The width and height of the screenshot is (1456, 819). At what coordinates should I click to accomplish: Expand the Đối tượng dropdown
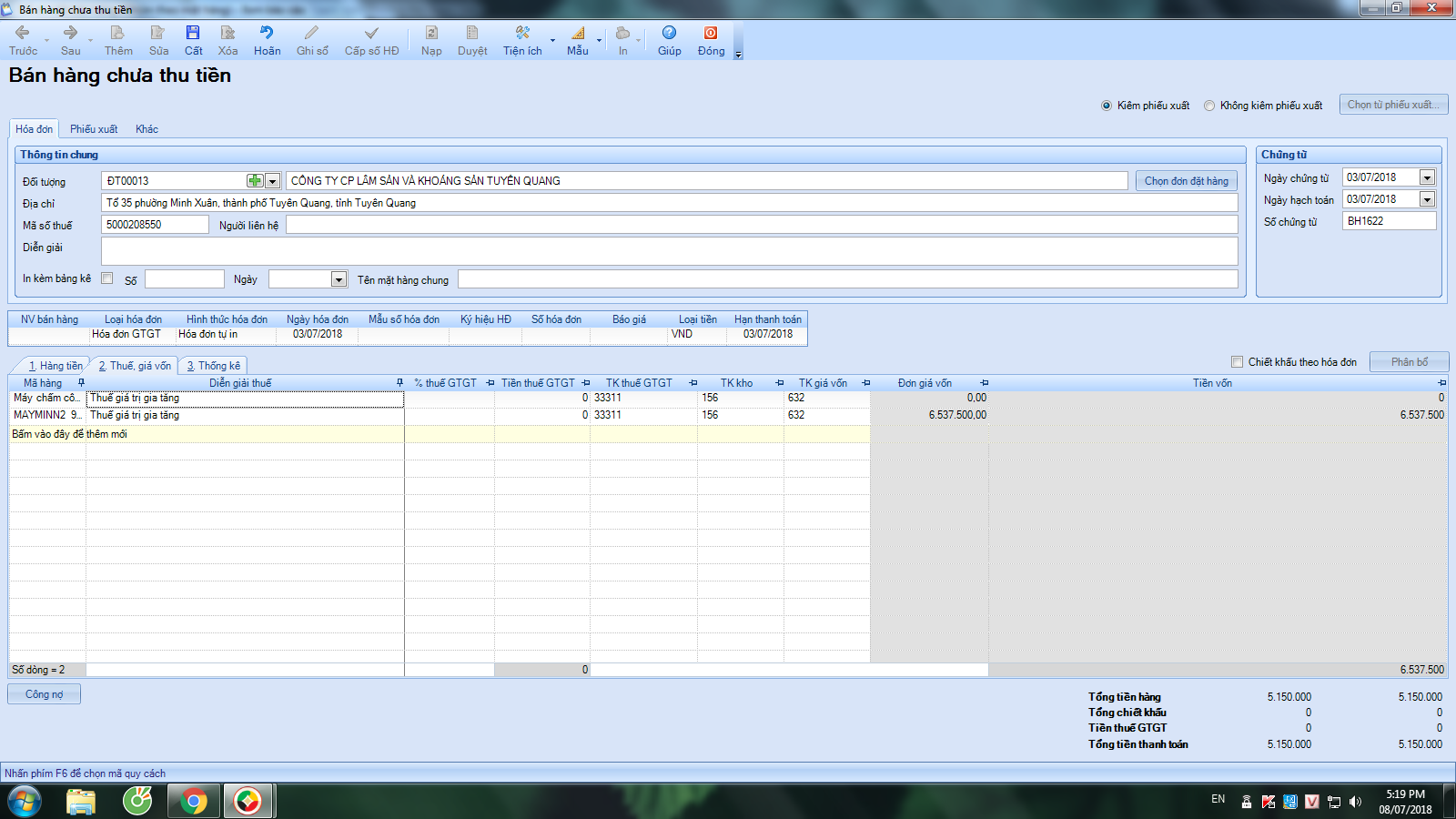[272, 181]
